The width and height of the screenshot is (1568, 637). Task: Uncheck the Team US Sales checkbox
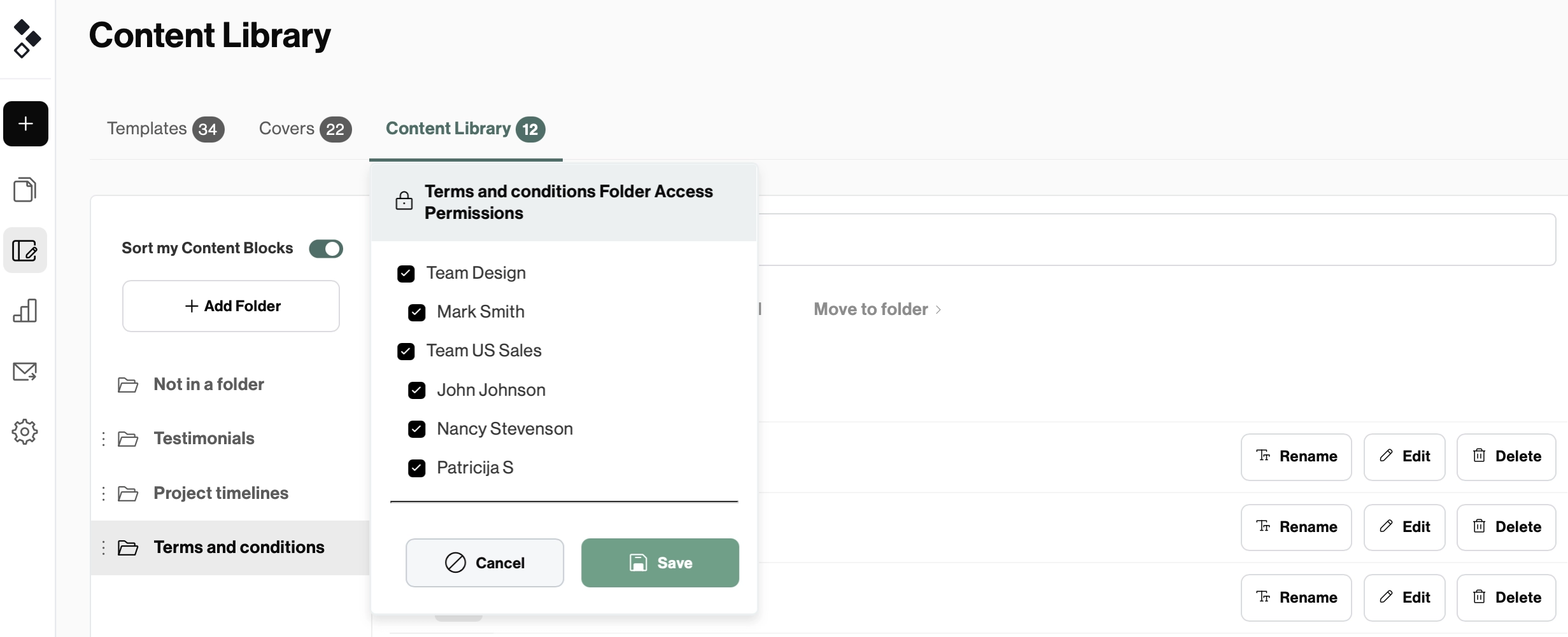click(x=406, y=351)
